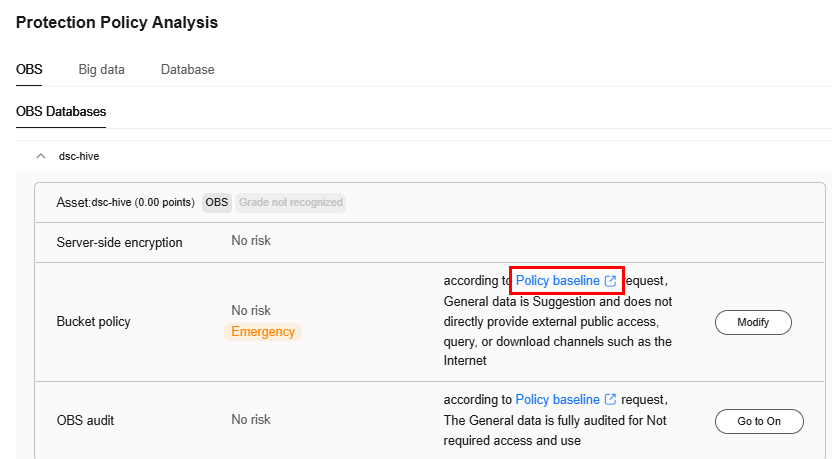Click the OBS audit row label
Screen dimensions: 832x459
85,420
